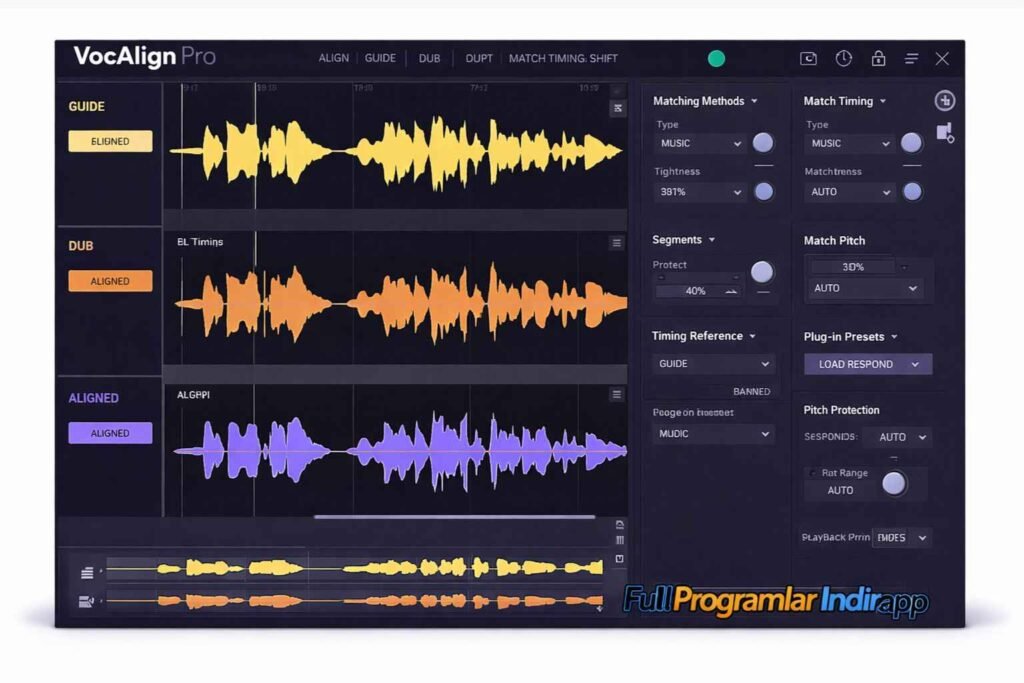Click the lock icon in the title bar
This screenshot has width=1024, height=683.
pyautogui.click(x=878, y=58)
